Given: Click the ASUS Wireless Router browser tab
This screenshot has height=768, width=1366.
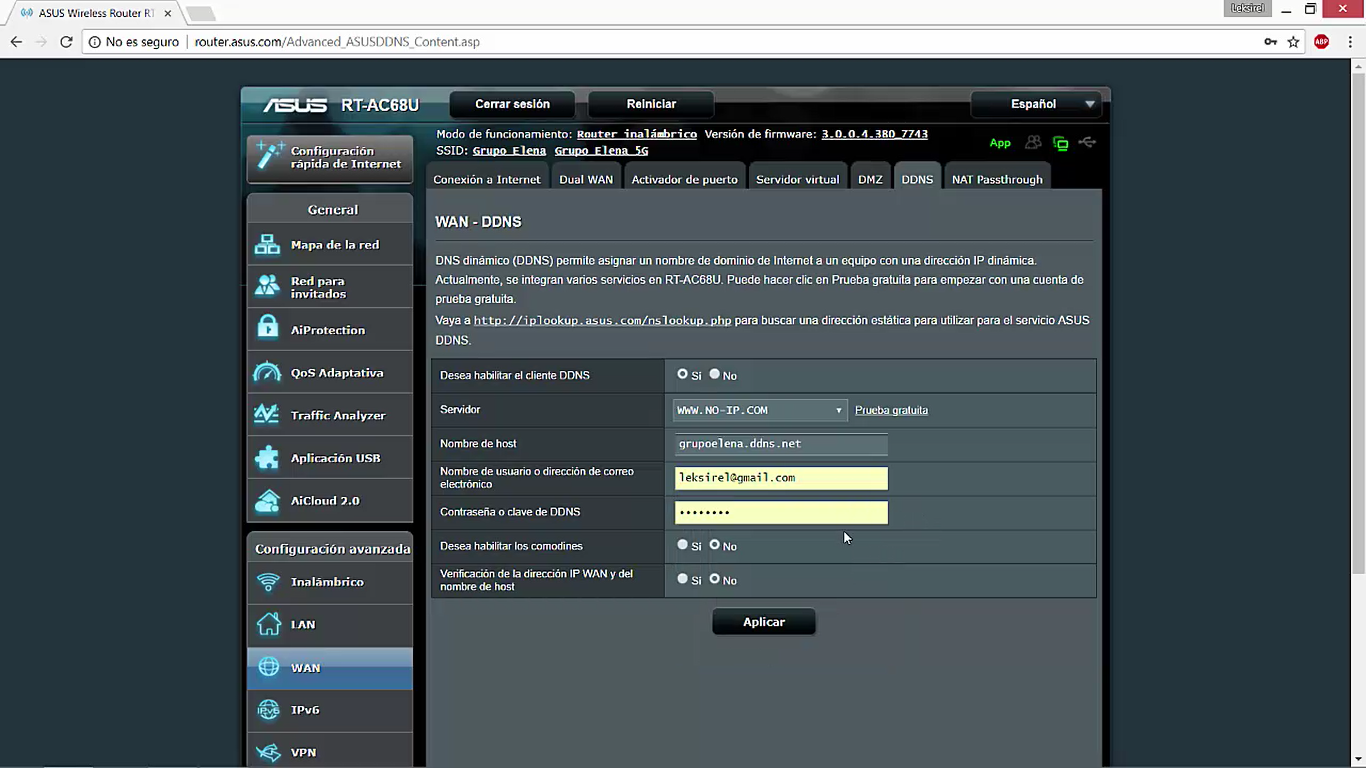Looking at the screenshot, I should coord(95,13).
